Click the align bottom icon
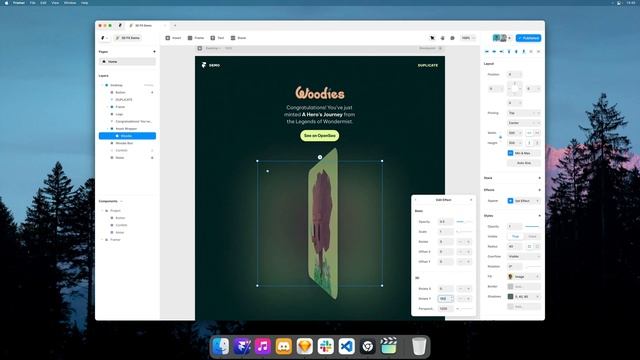 pyautogui.click(x=524, y=52)
